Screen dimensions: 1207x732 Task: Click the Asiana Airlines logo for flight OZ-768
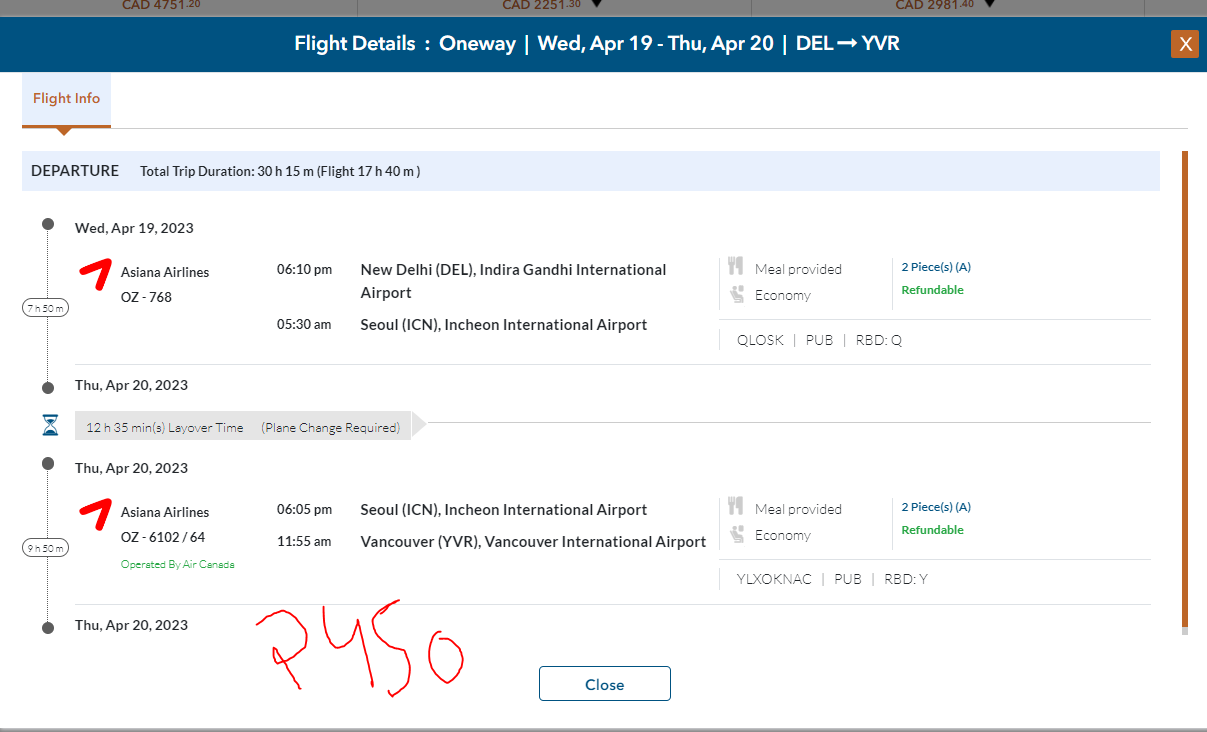click(96, 274)
